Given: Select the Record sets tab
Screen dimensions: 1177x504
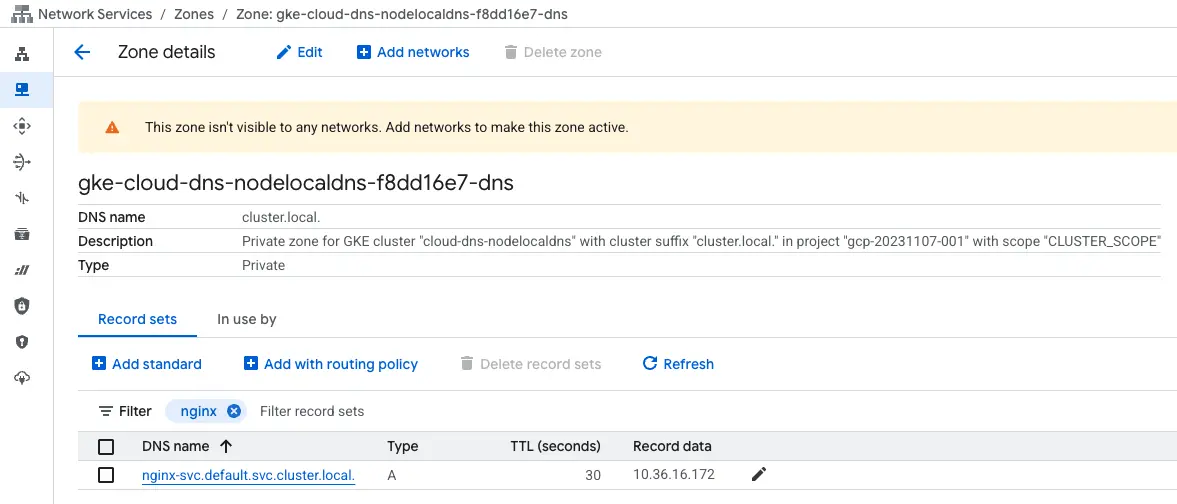Looking at the screenshot, I should pyautogui.click(x=137, y=320).
